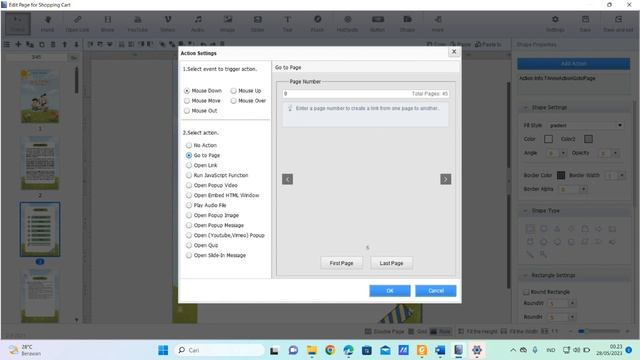Select the Open Popup Video action

[x=189, y=185]
